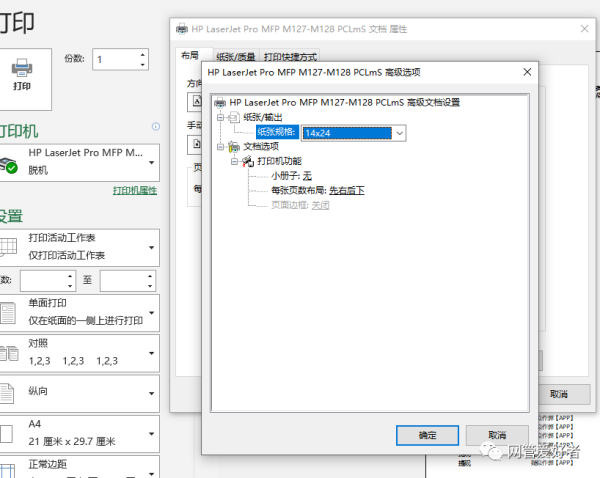Screen dimensions: 600x478
Task: Increase the starting page number spinner
Action: click(x=70, y=276)
